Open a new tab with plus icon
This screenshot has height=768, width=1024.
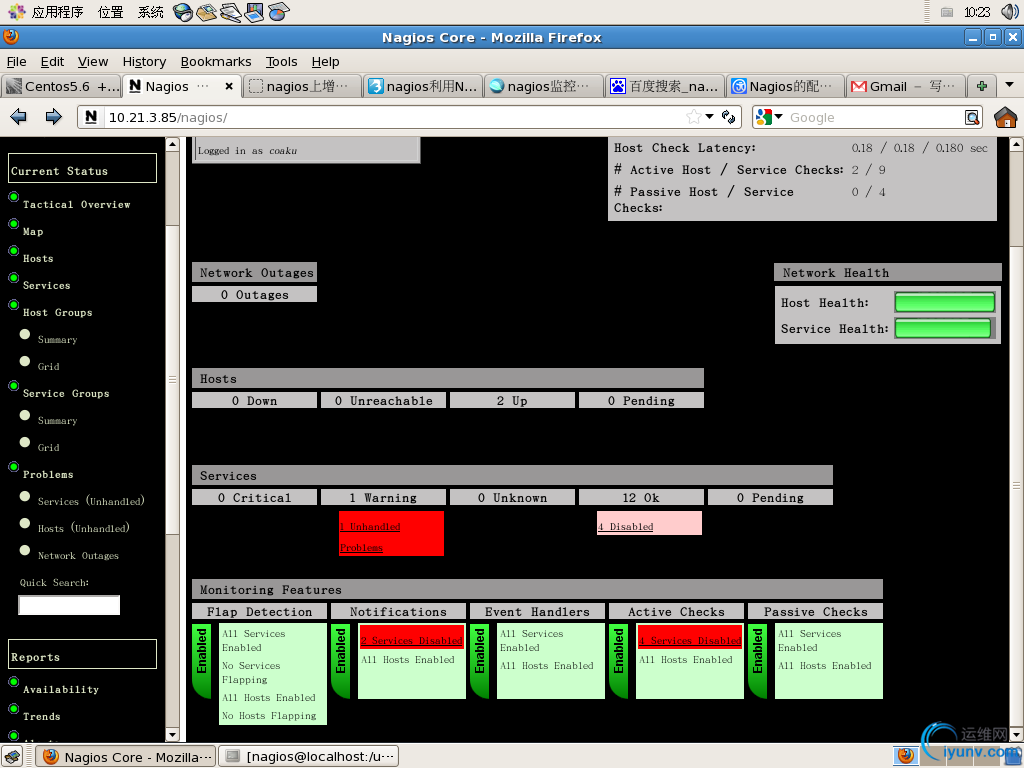[982, 86]
